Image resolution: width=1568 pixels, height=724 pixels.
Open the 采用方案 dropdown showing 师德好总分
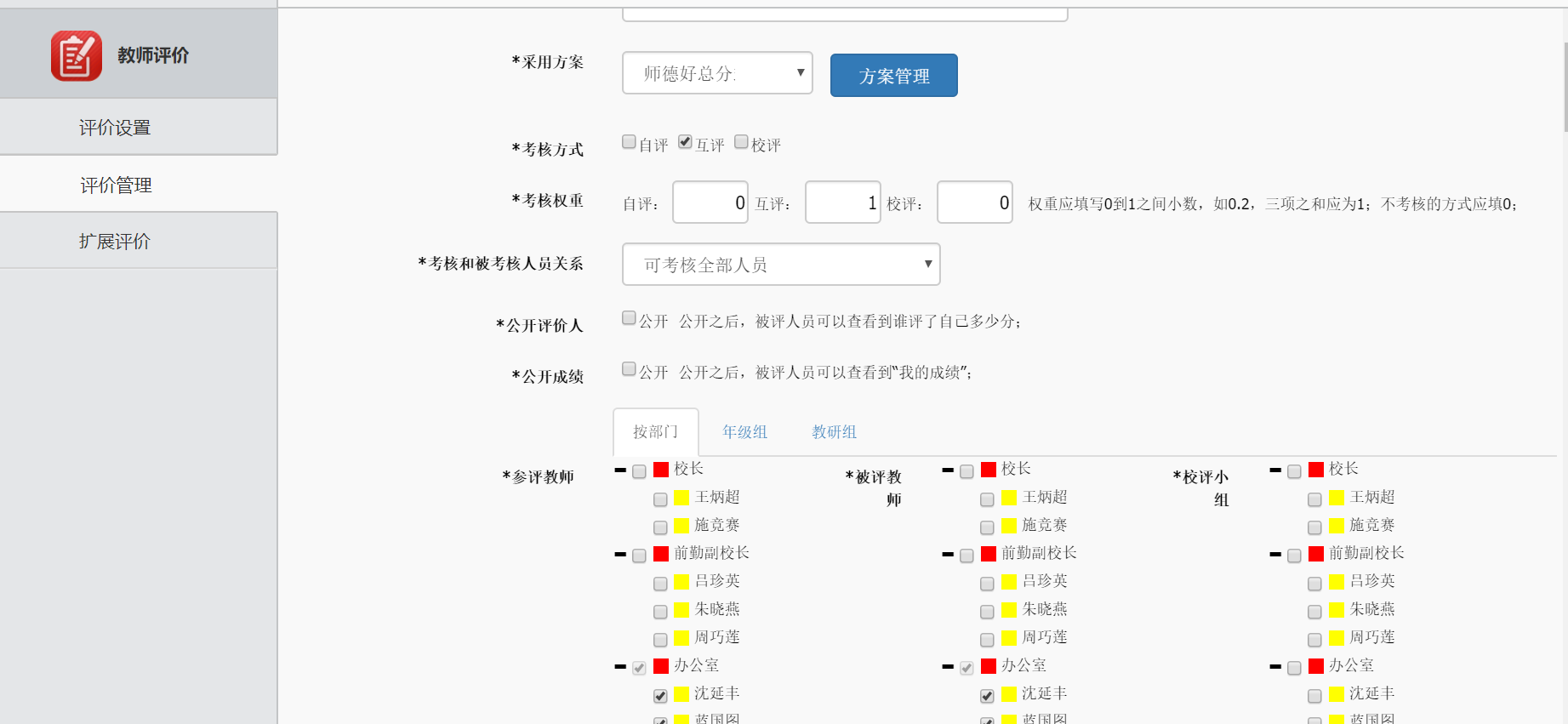click(716, 73)
